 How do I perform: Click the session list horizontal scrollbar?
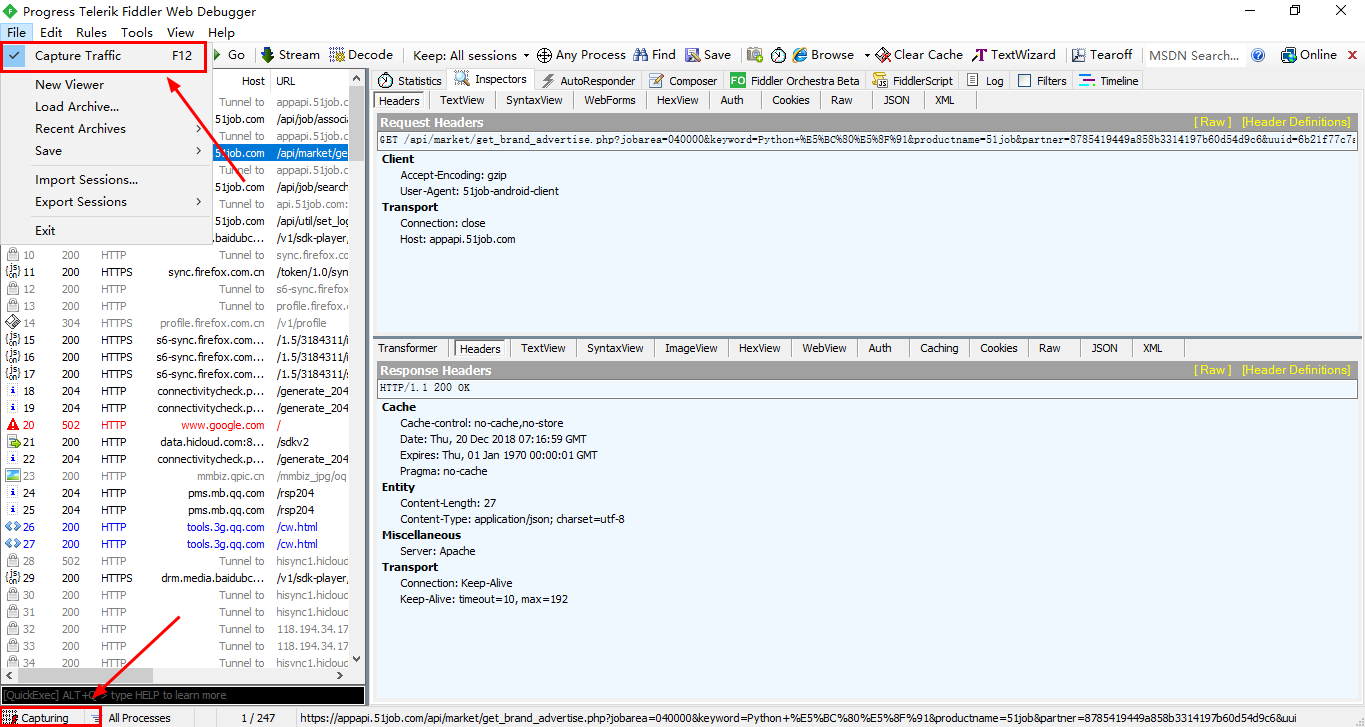point(176,676)
